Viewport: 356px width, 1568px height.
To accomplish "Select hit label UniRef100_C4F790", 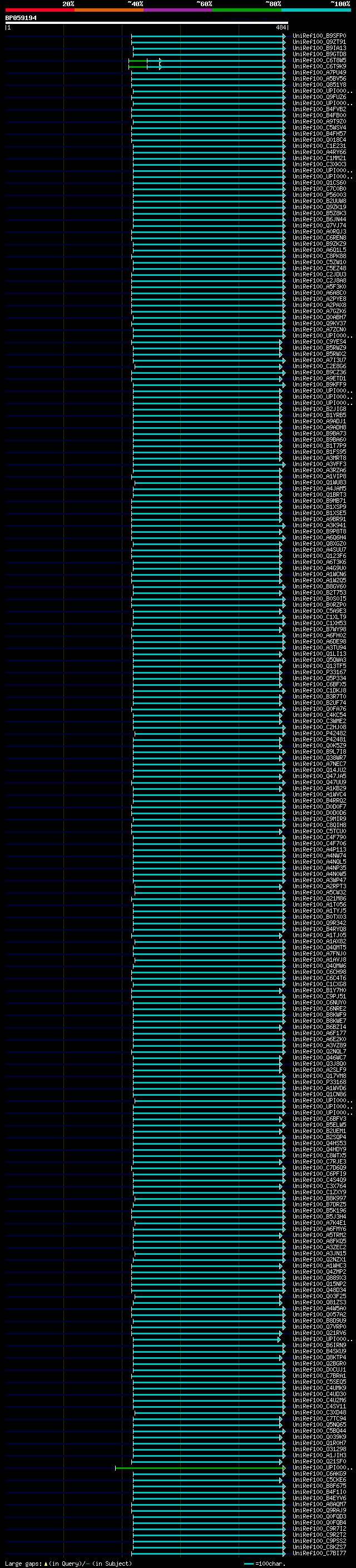I will [319, 838].
